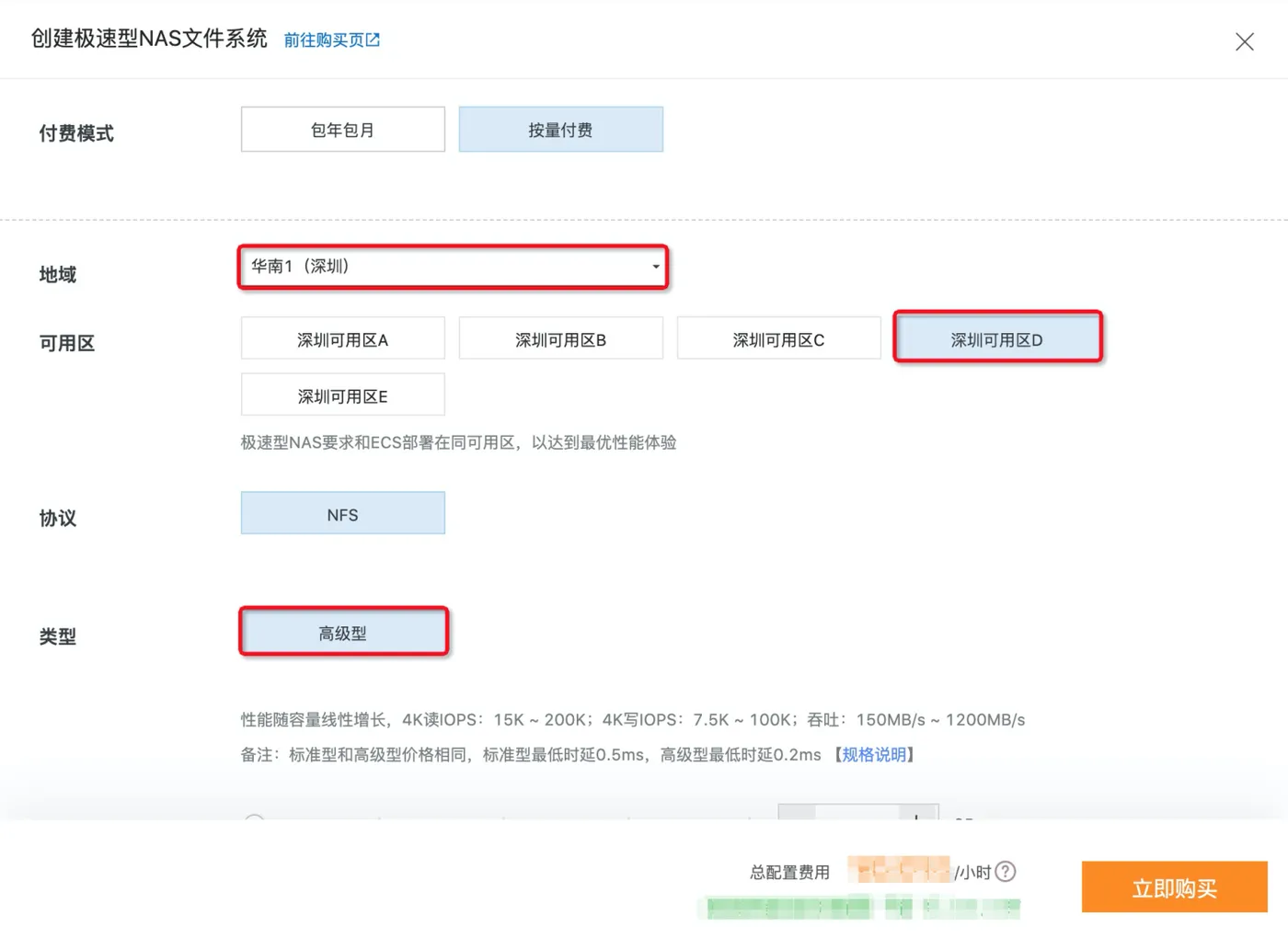Select the 包年包月 subscription payment mode
The width and height of the screenshot is (1288, 938).
pyautogui.click(x=342, y=130)
